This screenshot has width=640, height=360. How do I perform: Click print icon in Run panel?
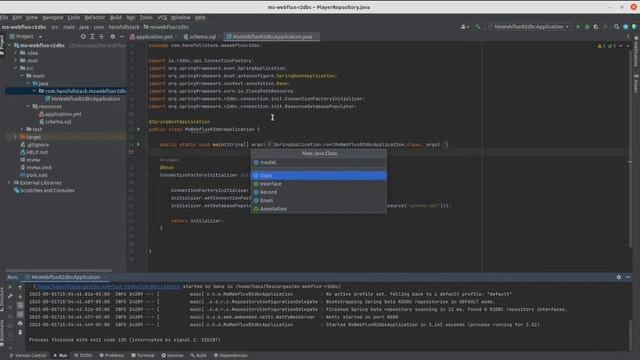coord(20,324)
